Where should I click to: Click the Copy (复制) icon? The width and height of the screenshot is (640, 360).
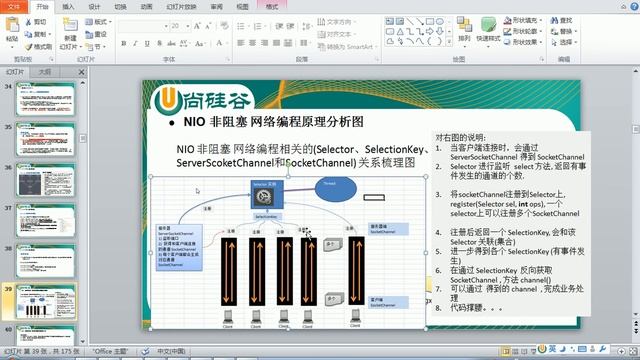[x=29, y=34]
